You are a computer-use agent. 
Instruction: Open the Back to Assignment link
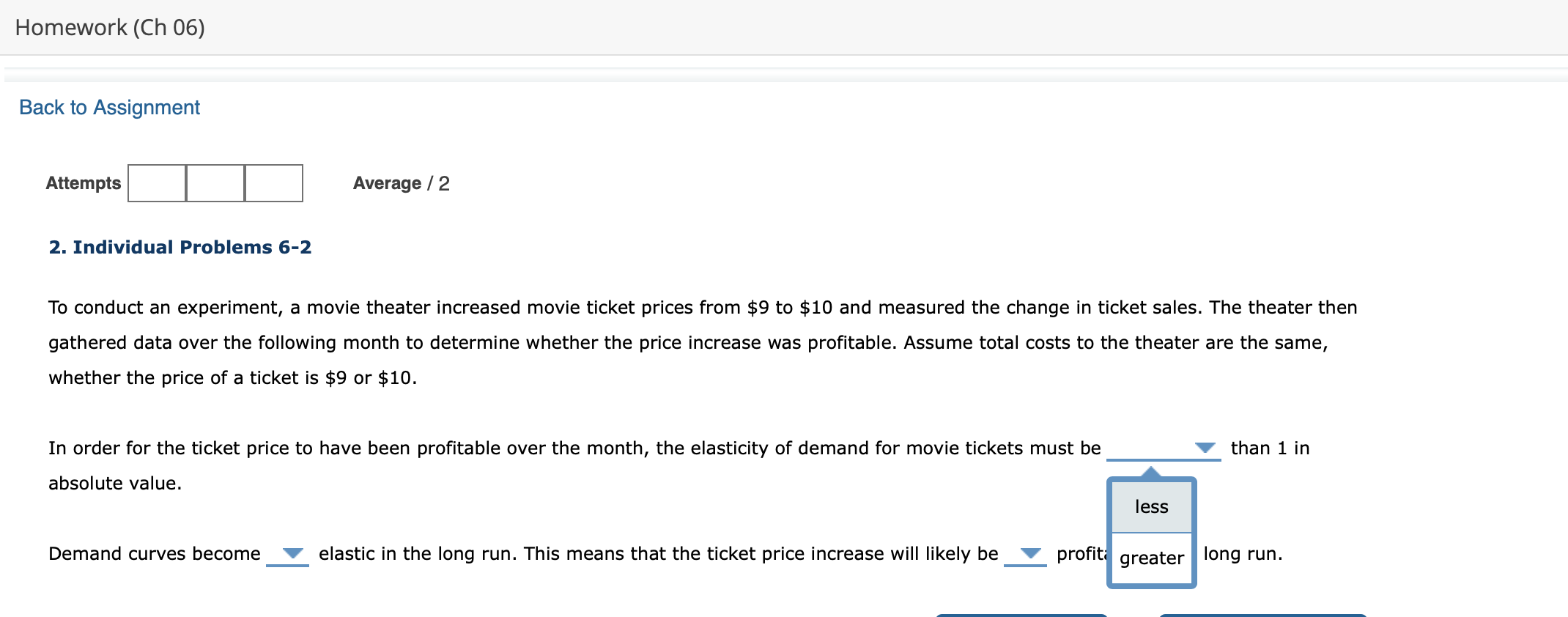[x=109, y=107]
